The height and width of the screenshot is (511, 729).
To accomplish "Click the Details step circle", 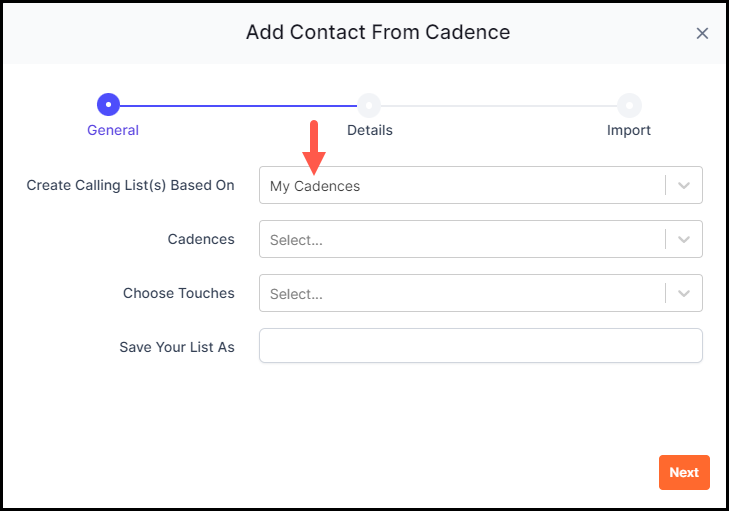I will click(369, 106).
